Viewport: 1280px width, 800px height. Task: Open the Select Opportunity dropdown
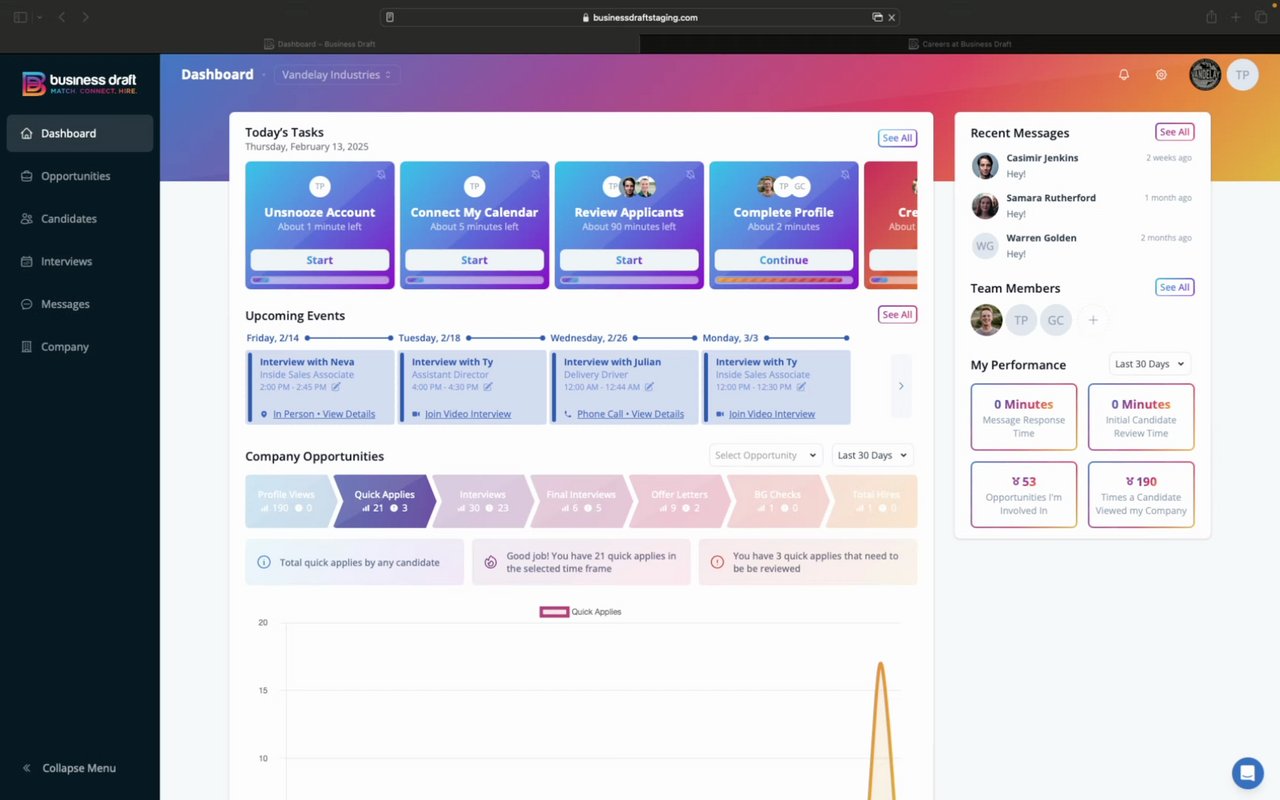coord(766,455)
